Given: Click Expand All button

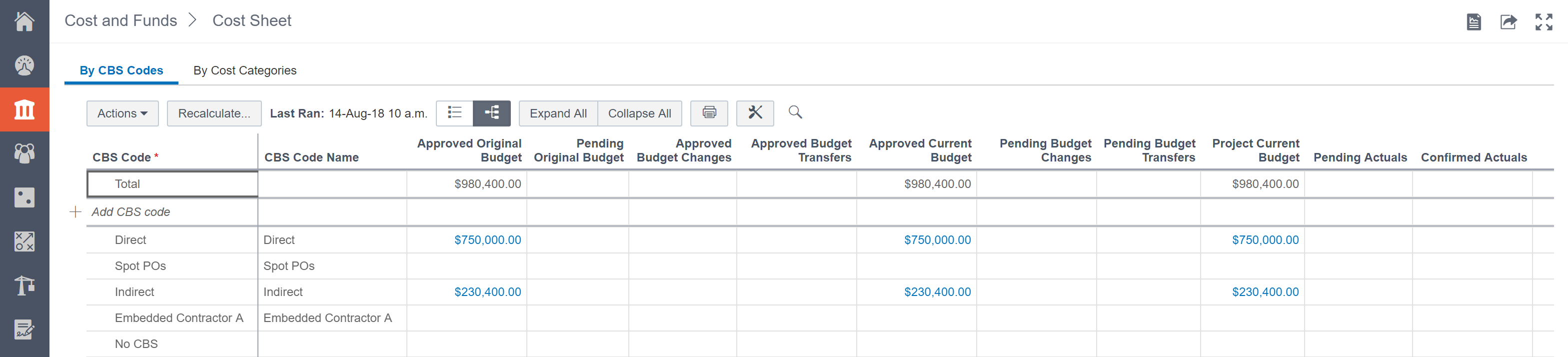Looking at the screenshot, I should click(x=557, y=114).
